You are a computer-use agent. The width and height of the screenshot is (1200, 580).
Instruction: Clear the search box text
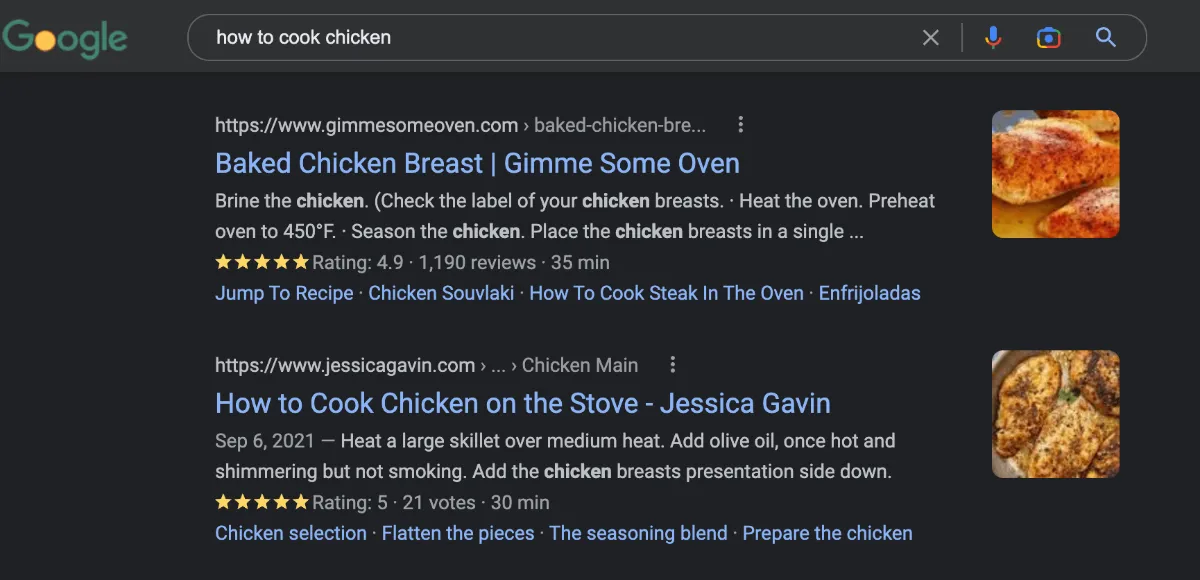pyautogui.click(x=930, y=38)
